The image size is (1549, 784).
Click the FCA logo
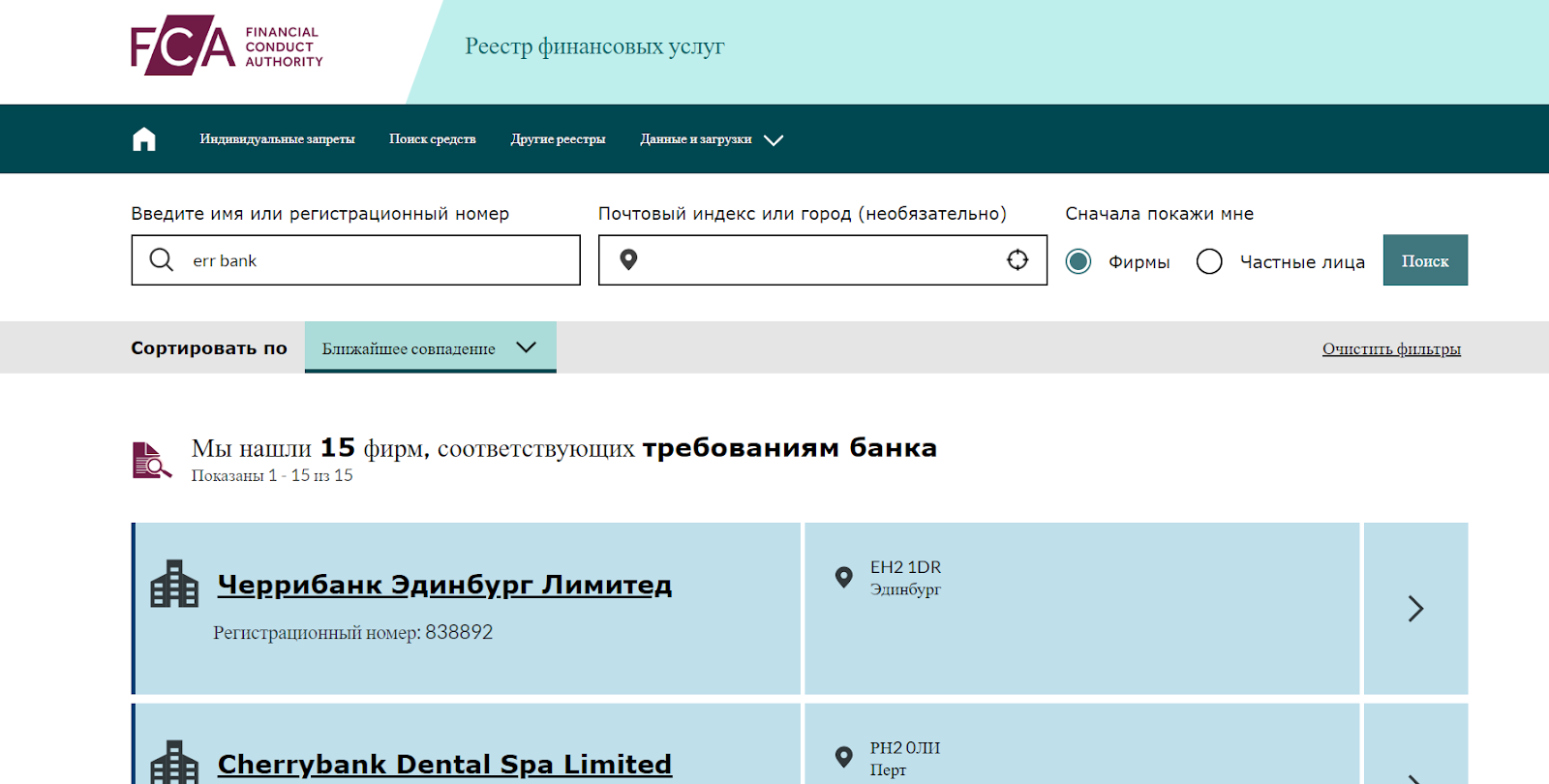coord(227,45)
